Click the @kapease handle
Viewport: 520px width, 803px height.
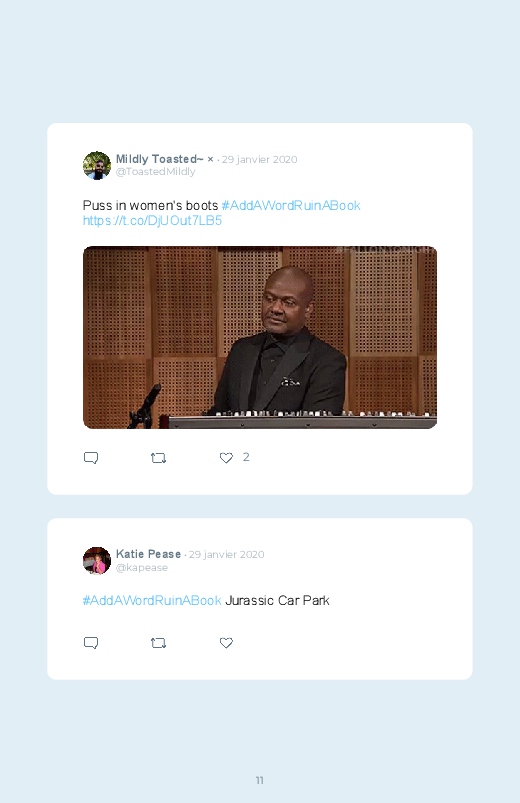click(x=142, y=567)
